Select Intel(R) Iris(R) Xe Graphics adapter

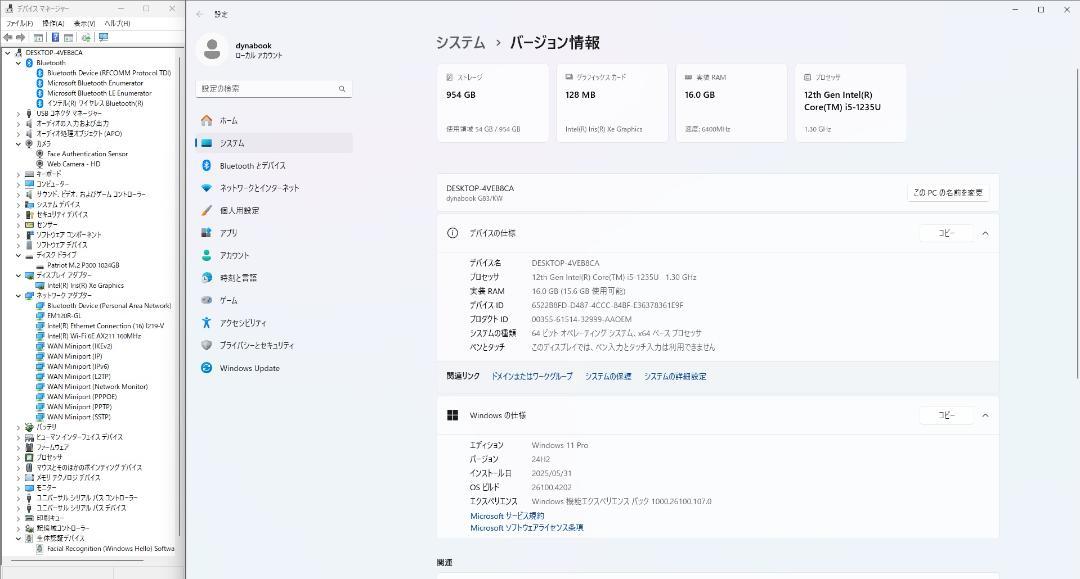[85, 285]
